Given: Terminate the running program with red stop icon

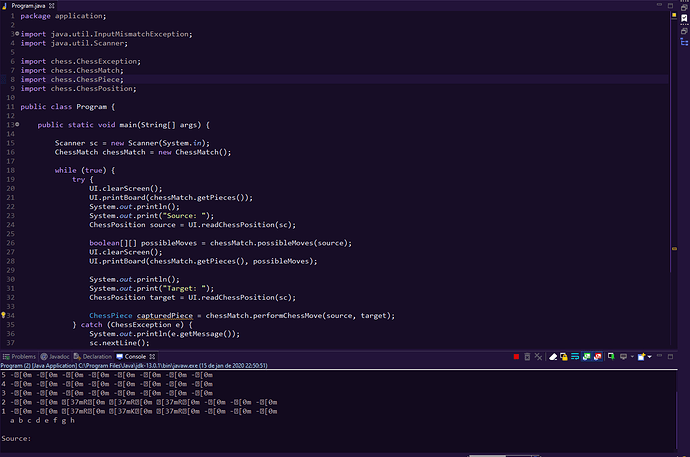Looking at the screenshot, I should (516, 357).
